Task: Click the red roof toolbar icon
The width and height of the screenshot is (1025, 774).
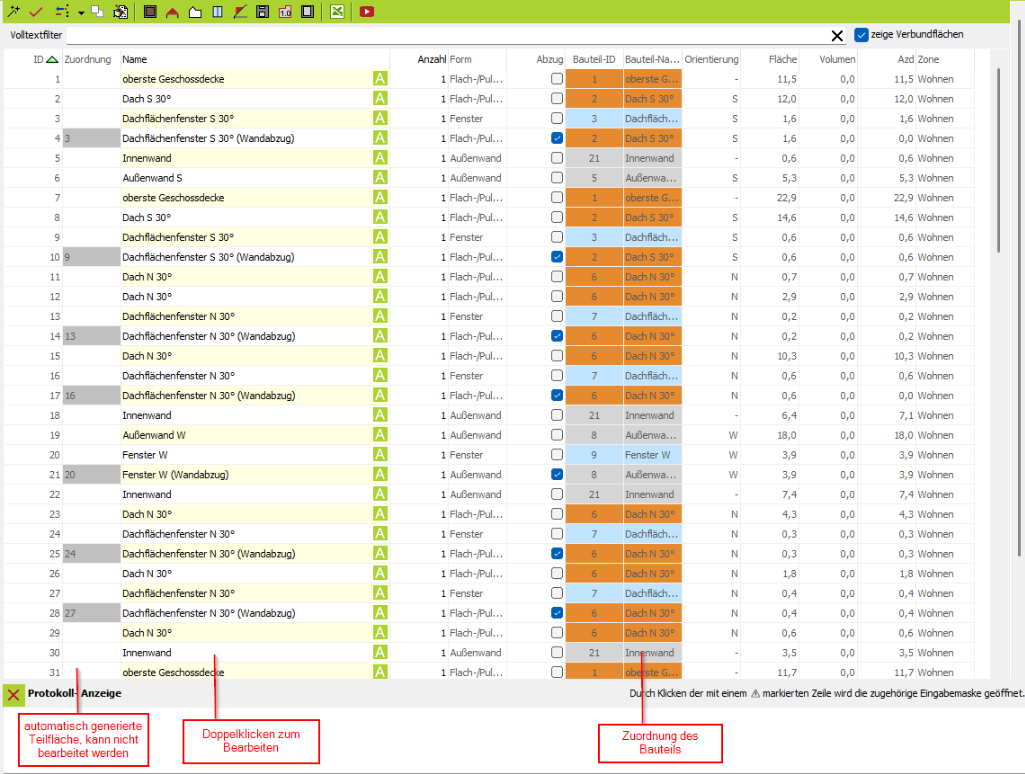Action: (173, 12)
